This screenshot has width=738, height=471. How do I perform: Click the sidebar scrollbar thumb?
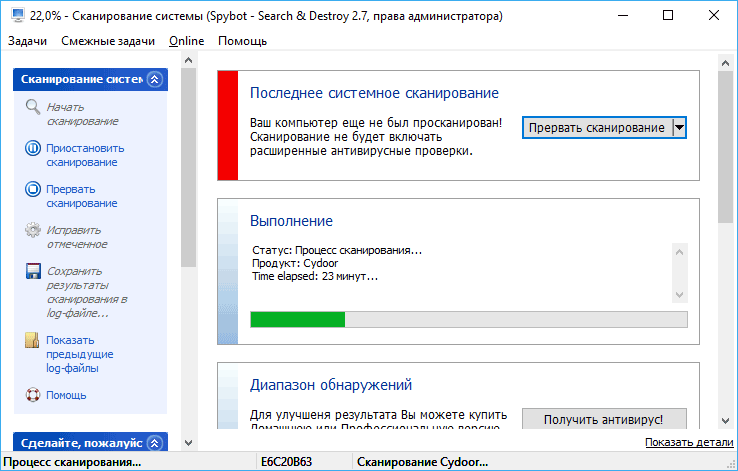(x=189, y=168)
